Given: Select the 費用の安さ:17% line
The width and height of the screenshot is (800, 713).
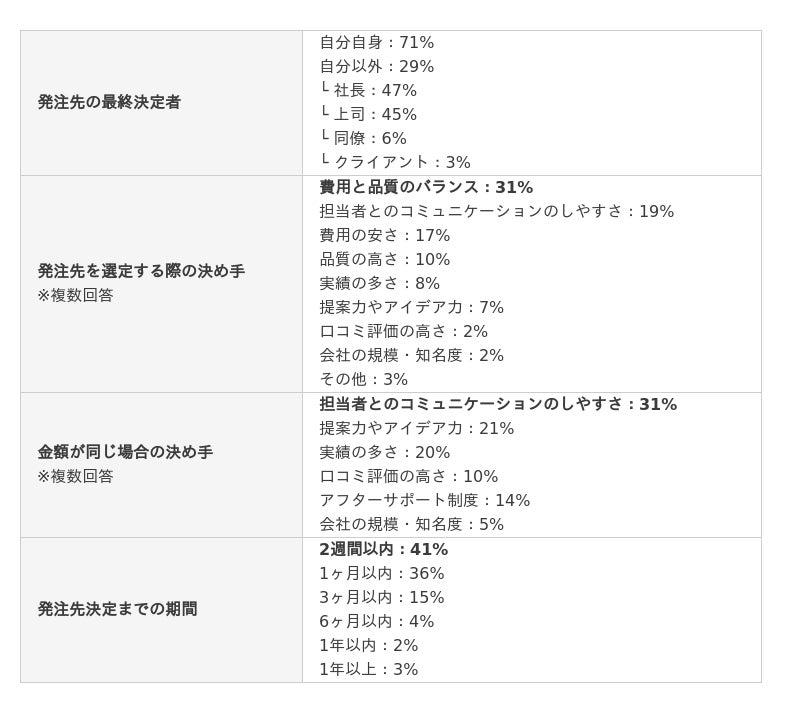Looking at the screenshot, I should pos(385,235).
